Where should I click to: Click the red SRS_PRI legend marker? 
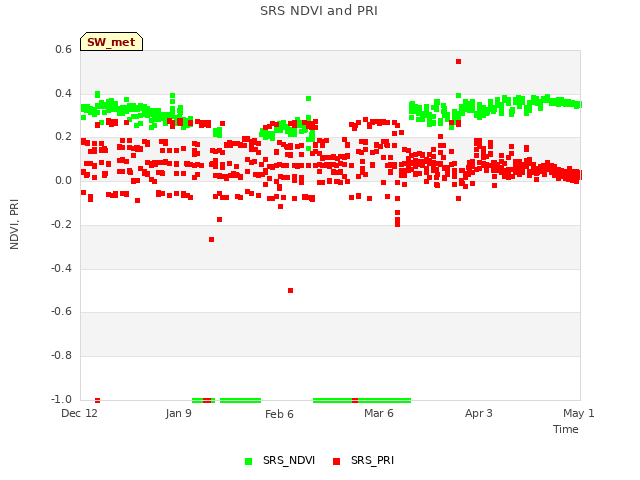(336, 461)
